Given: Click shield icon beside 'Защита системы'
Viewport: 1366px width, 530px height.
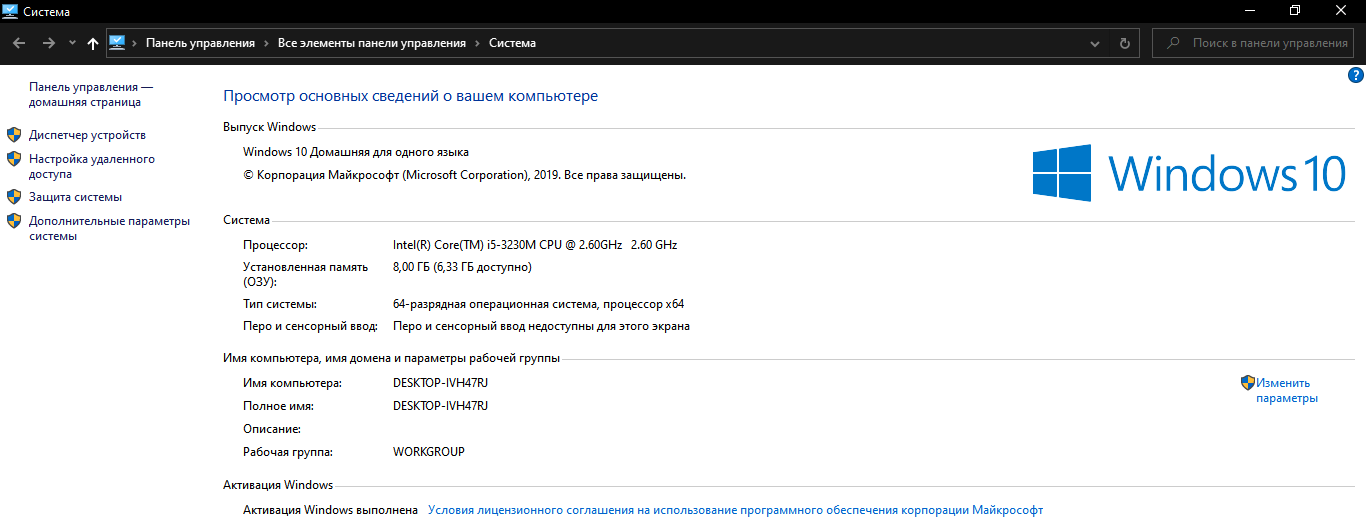Looking at the screenshot, I should point(14,196).
